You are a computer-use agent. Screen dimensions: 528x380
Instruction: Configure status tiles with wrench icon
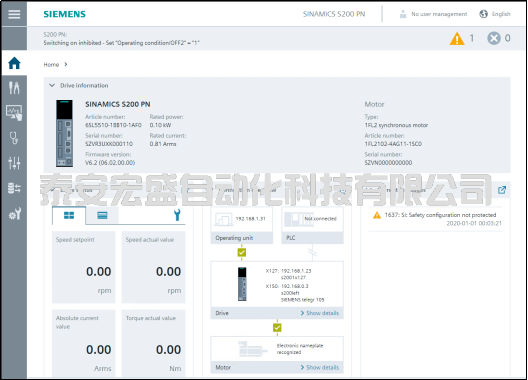177,215
